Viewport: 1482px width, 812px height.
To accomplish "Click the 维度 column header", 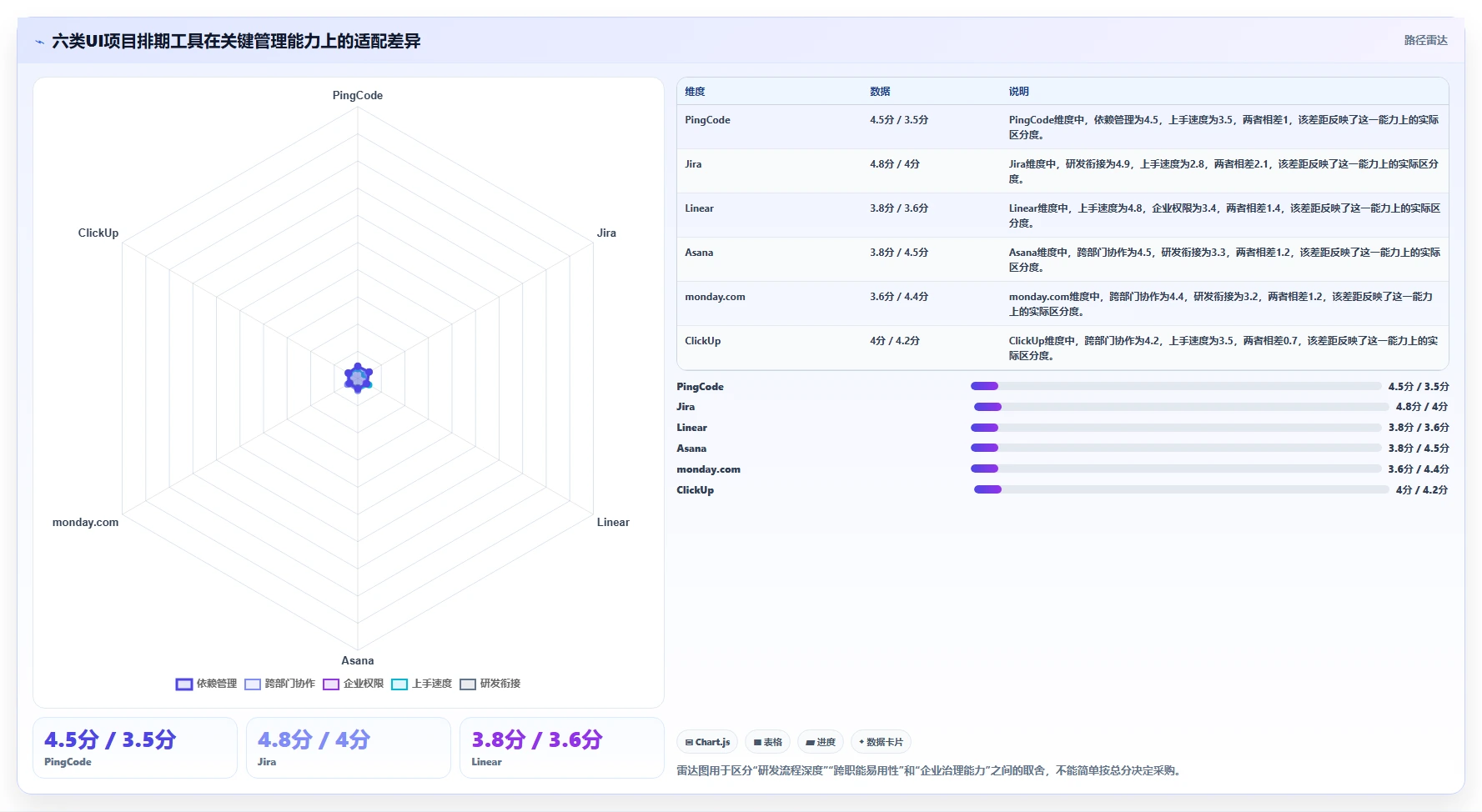I will [x=695, y=92].
